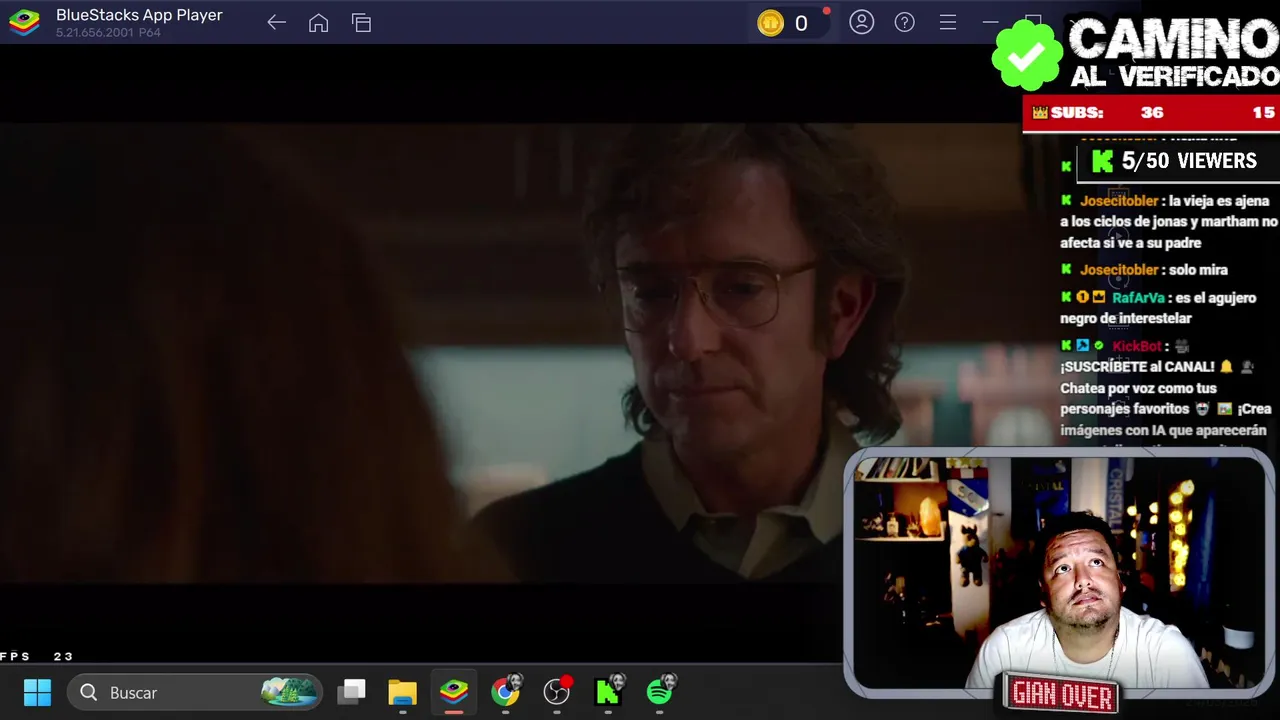The width and height of the screenshot is (1280, 720).
Task: Click the BlueStacks logo icon
Action: pos(24,22)
